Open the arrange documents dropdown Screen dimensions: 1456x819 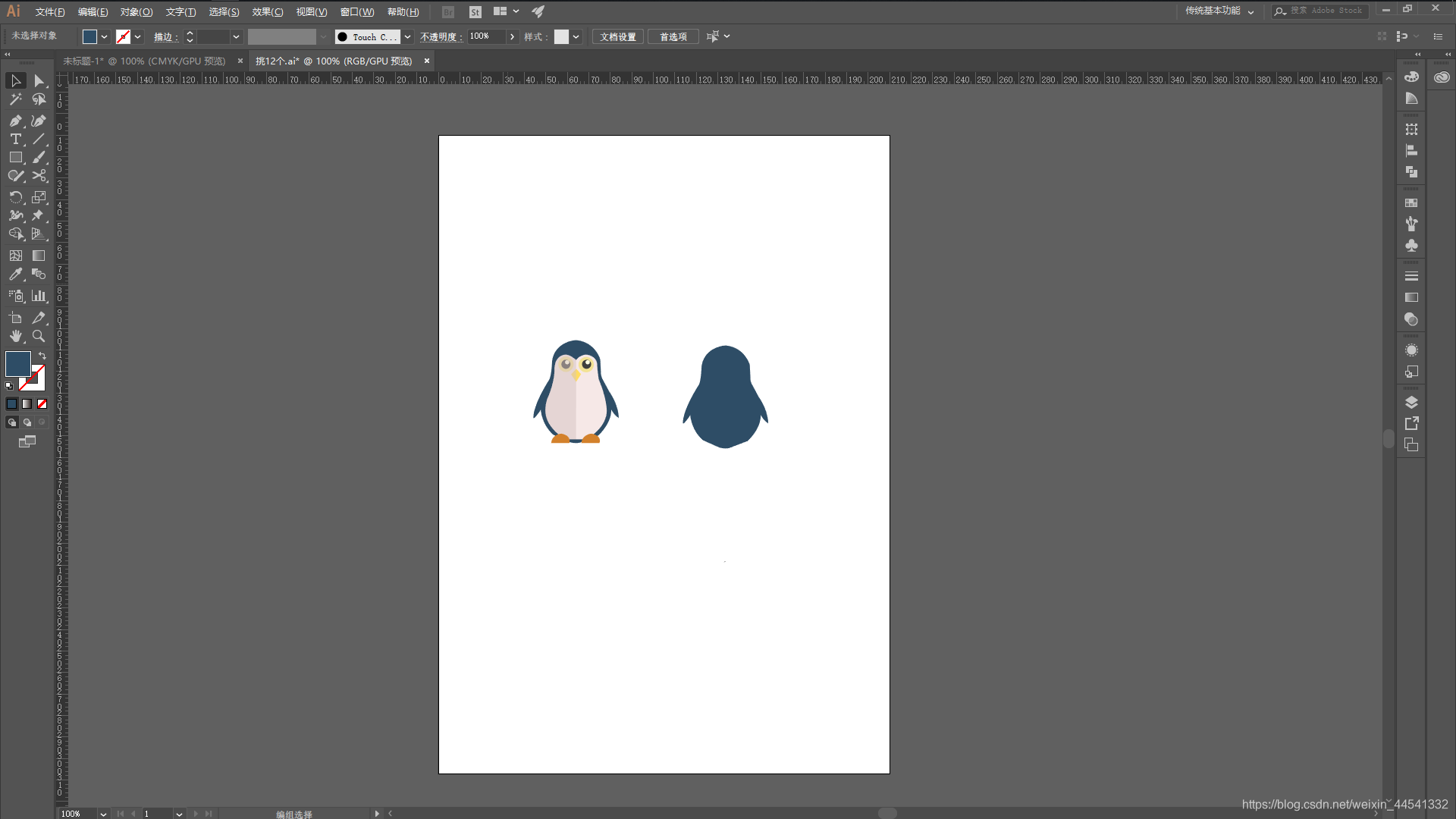point(506,11)
